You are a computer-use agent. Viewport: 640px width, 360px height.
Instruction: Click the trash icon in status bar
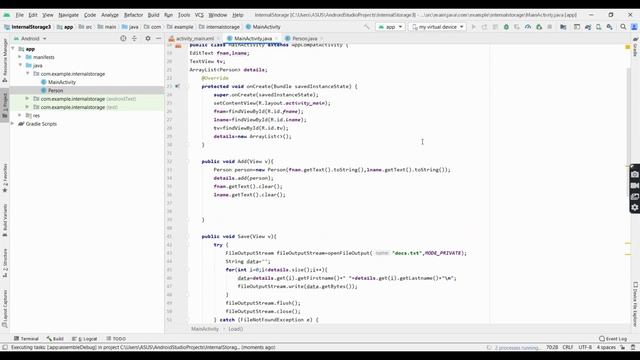[x=633, y=347]
